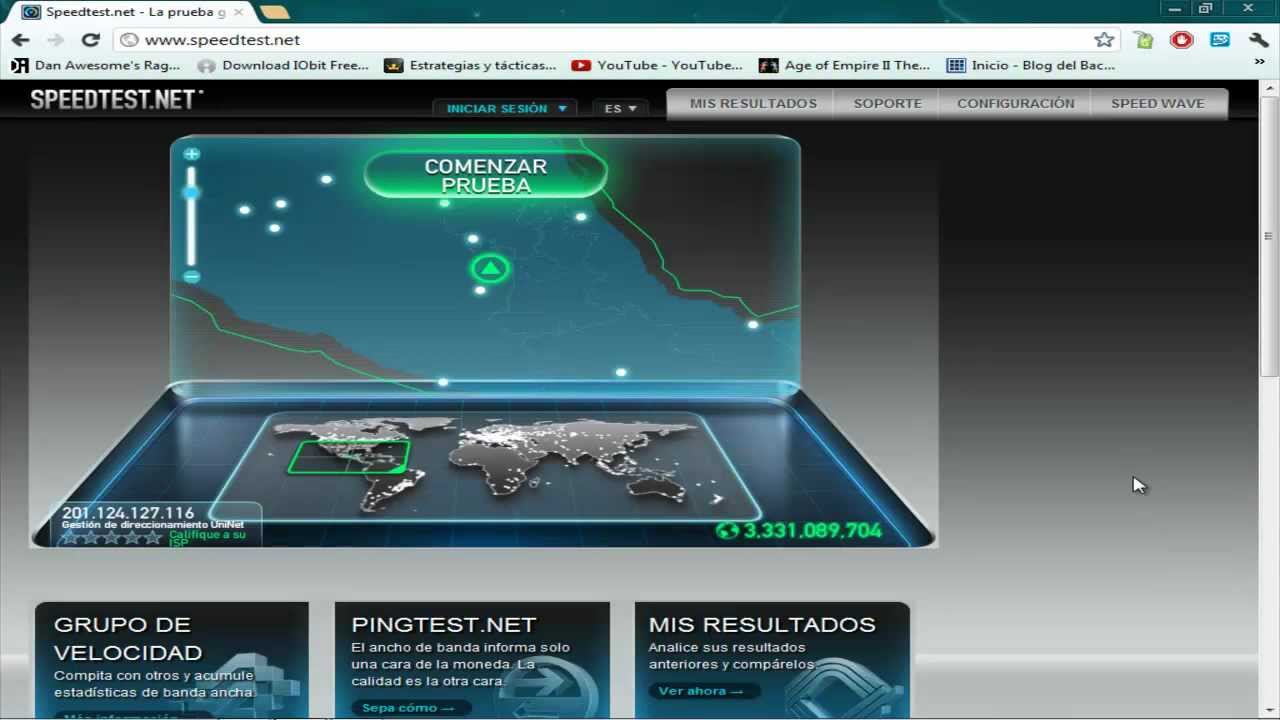1280x720 pixels.
Task: Click the red circular extension icon
Action: 1182,40
